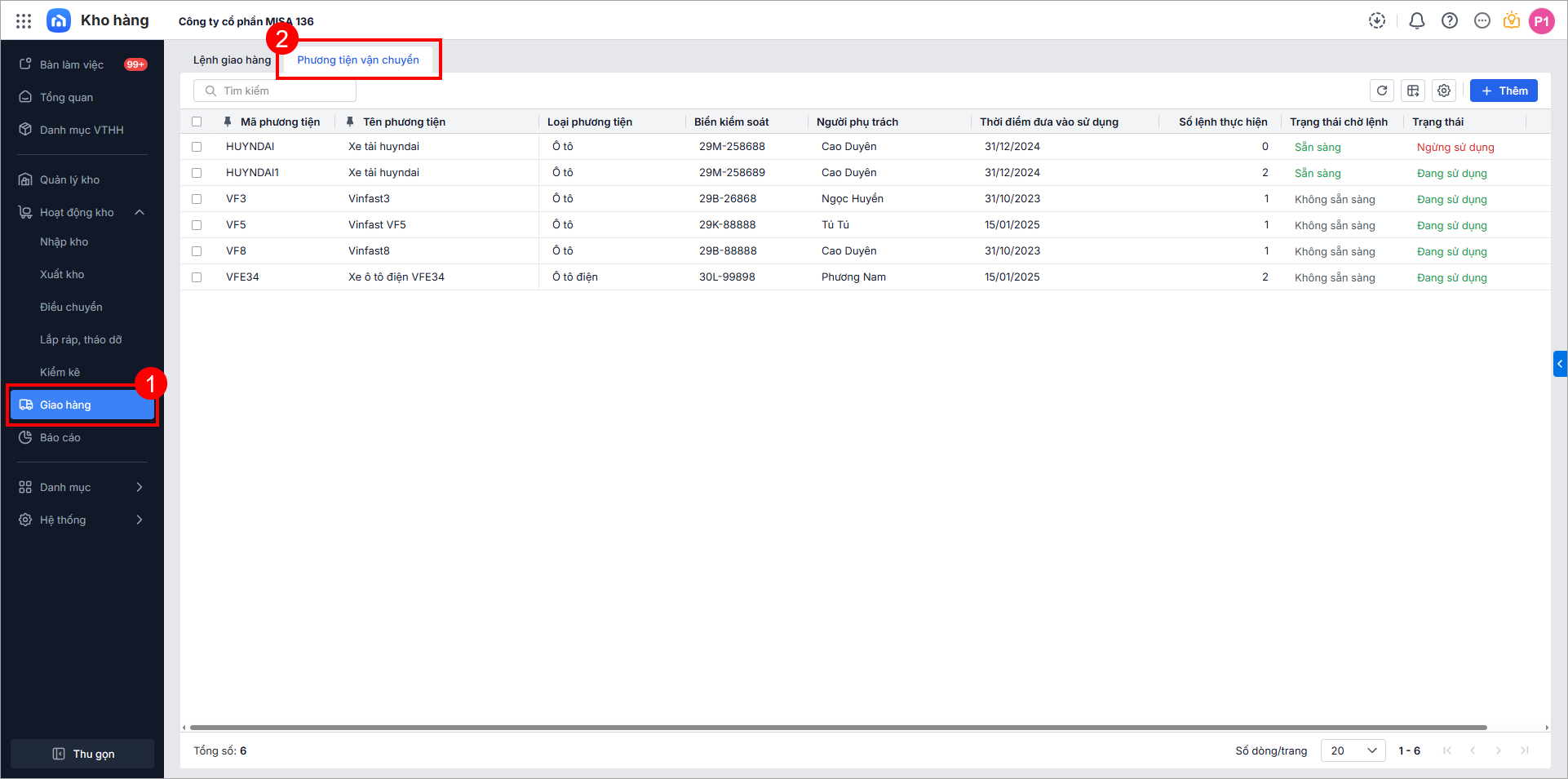
Task: Click the horizontal table scrollbar
Action: (x=839, y=728)
